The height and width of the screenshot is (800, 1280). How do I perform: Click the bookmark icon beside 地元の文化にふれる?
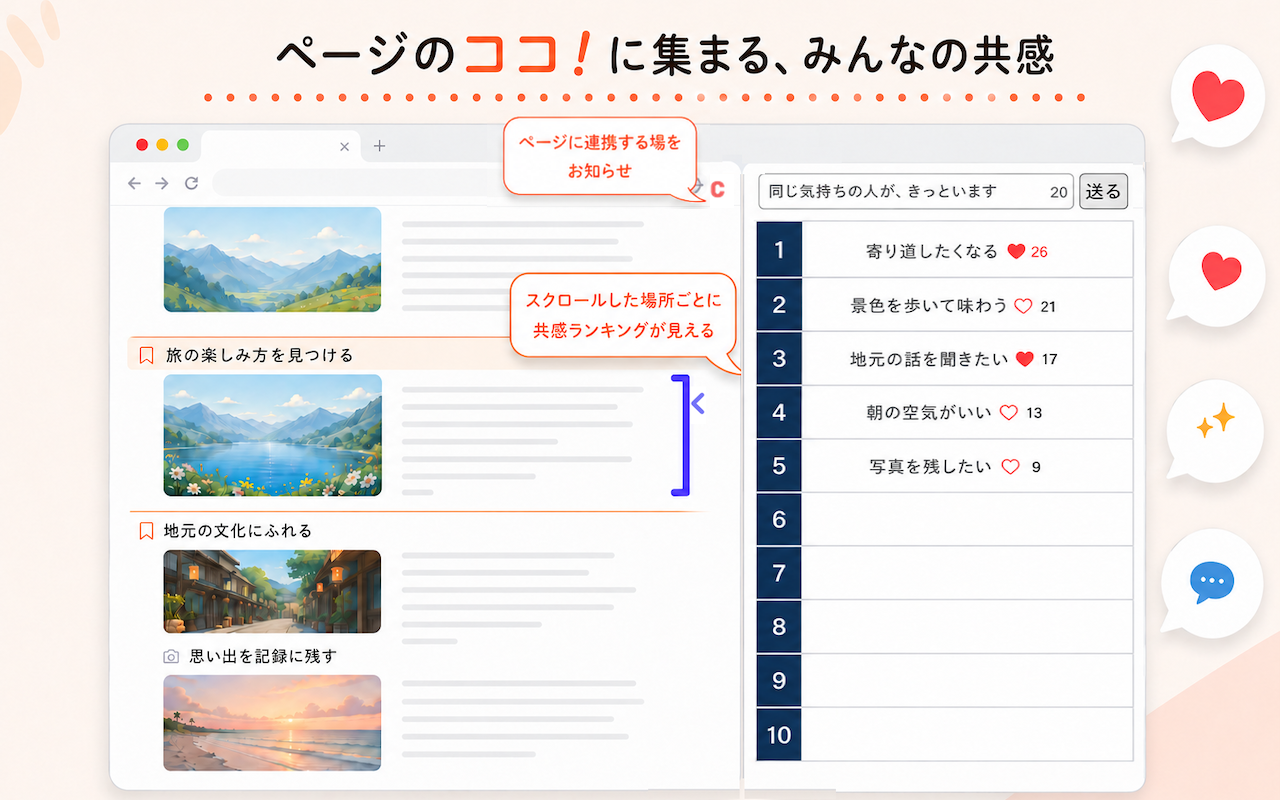146,531
